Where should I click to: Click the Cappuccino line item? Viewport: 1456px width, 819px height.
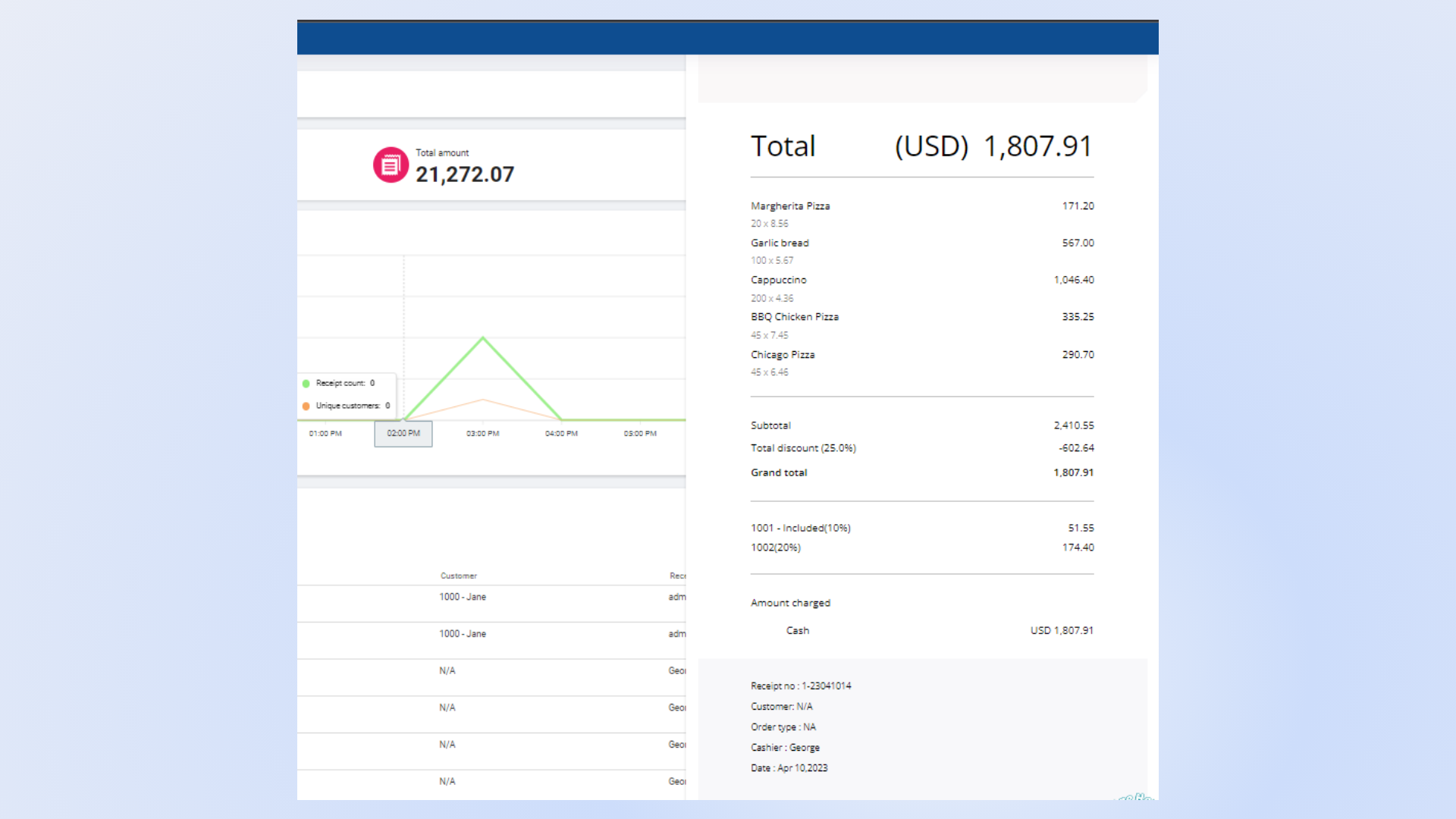pos(779,281)
